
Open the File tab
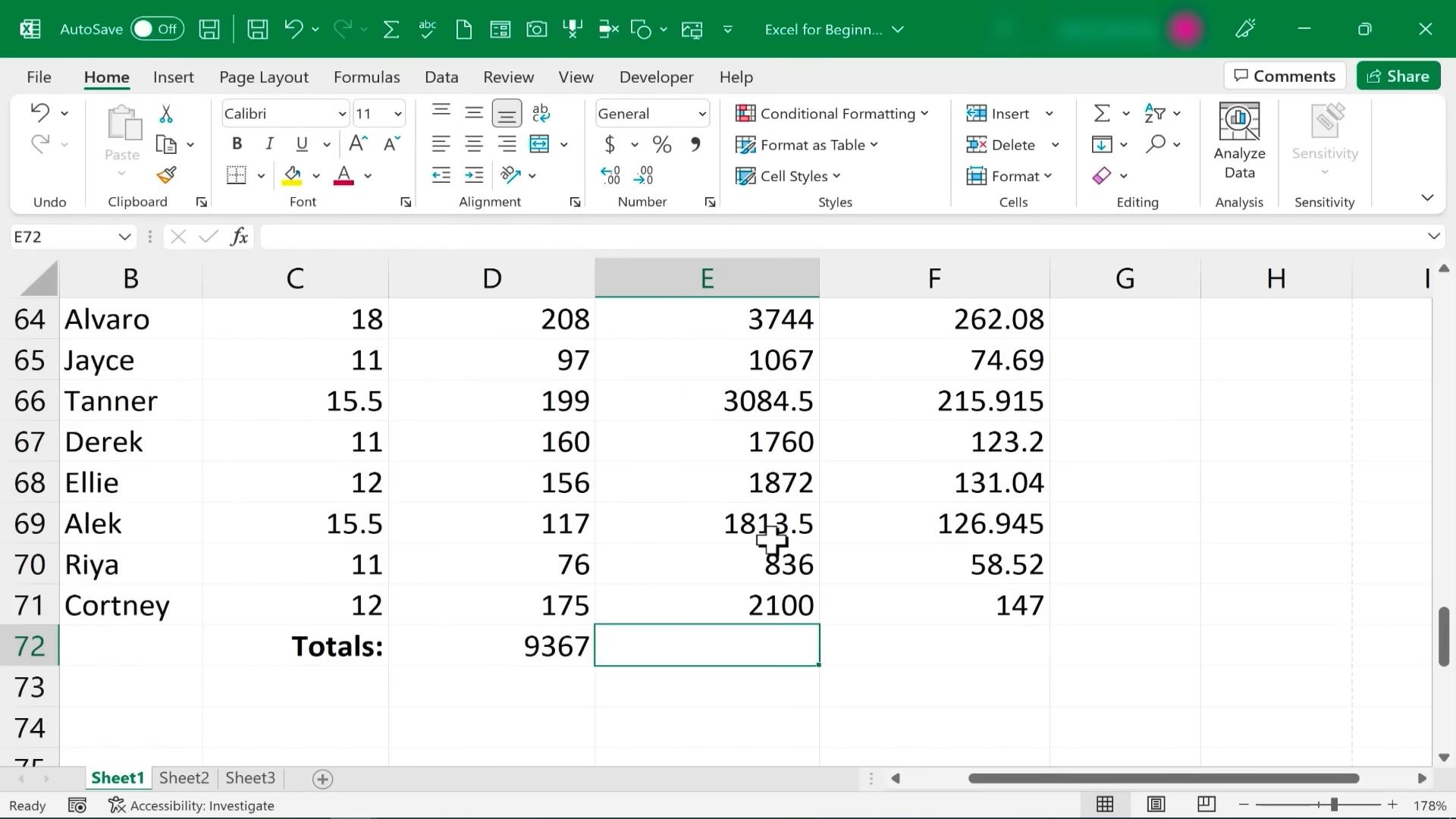click(x=39, y=77)
